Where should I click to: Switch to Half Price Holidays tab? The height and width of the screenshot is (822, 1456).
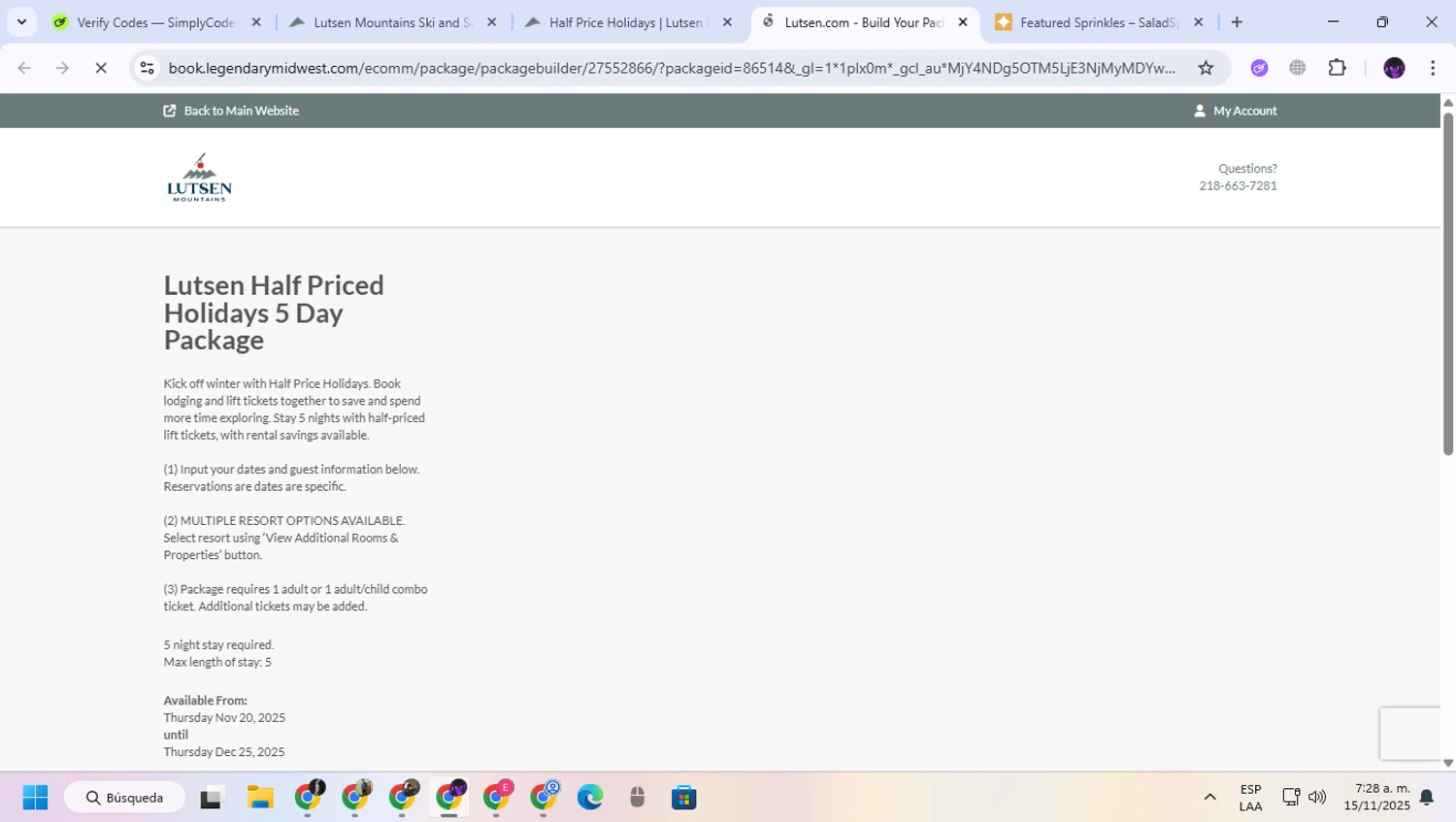[628, 21]
